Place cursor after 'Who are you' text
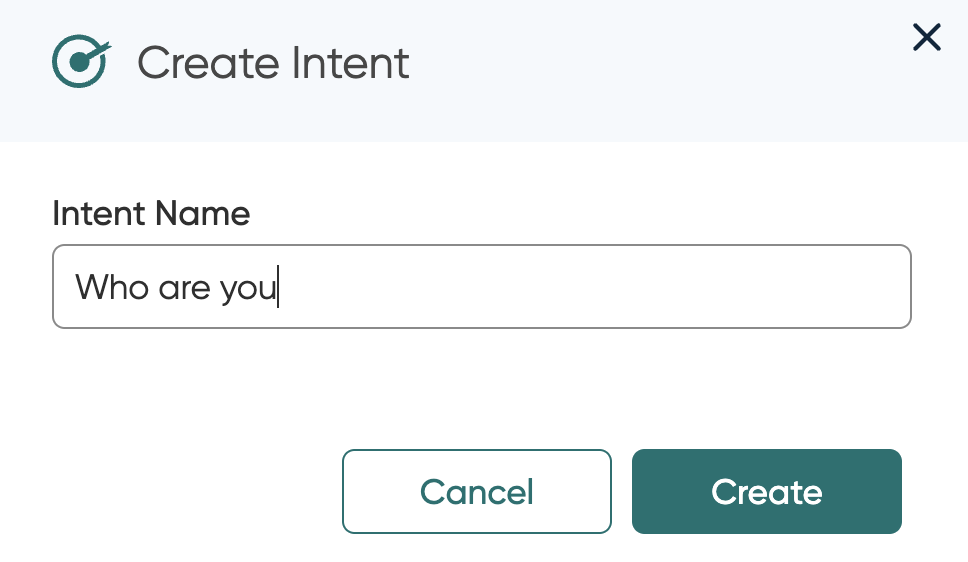 tap(279, 287)
